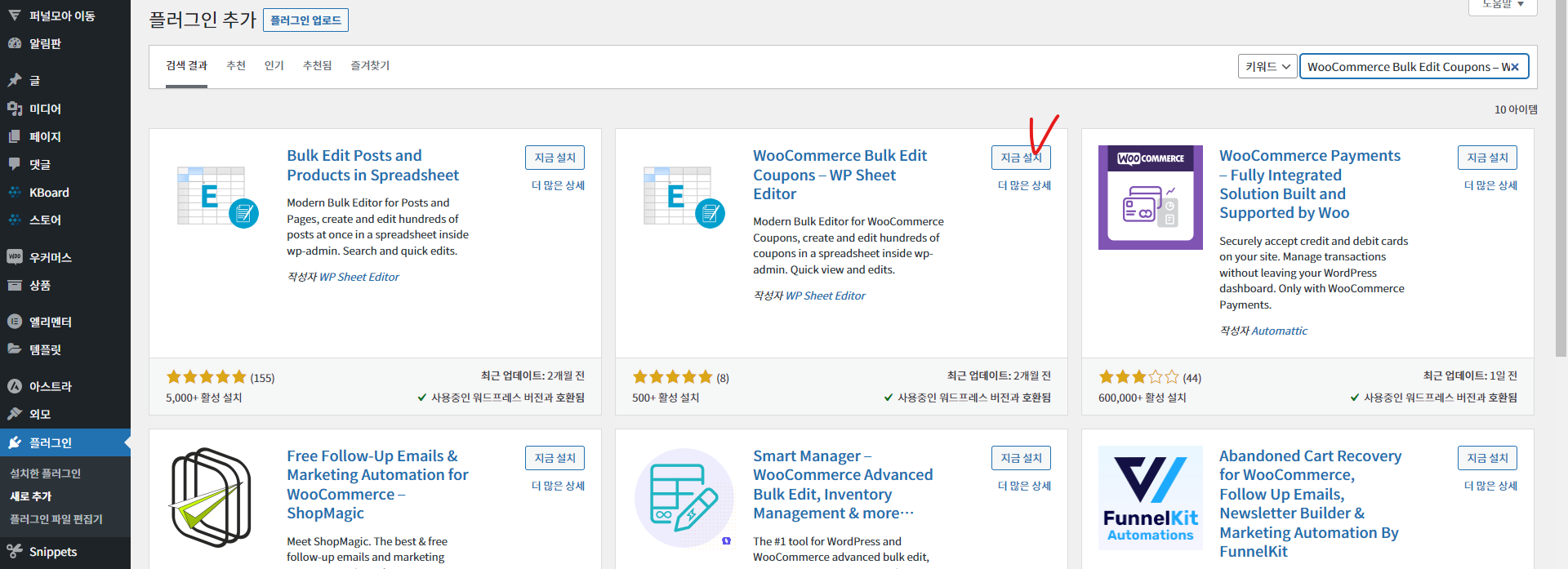Click the 상품 products icon in sidebar
The image size is (1568, 569).
point(15,285)
